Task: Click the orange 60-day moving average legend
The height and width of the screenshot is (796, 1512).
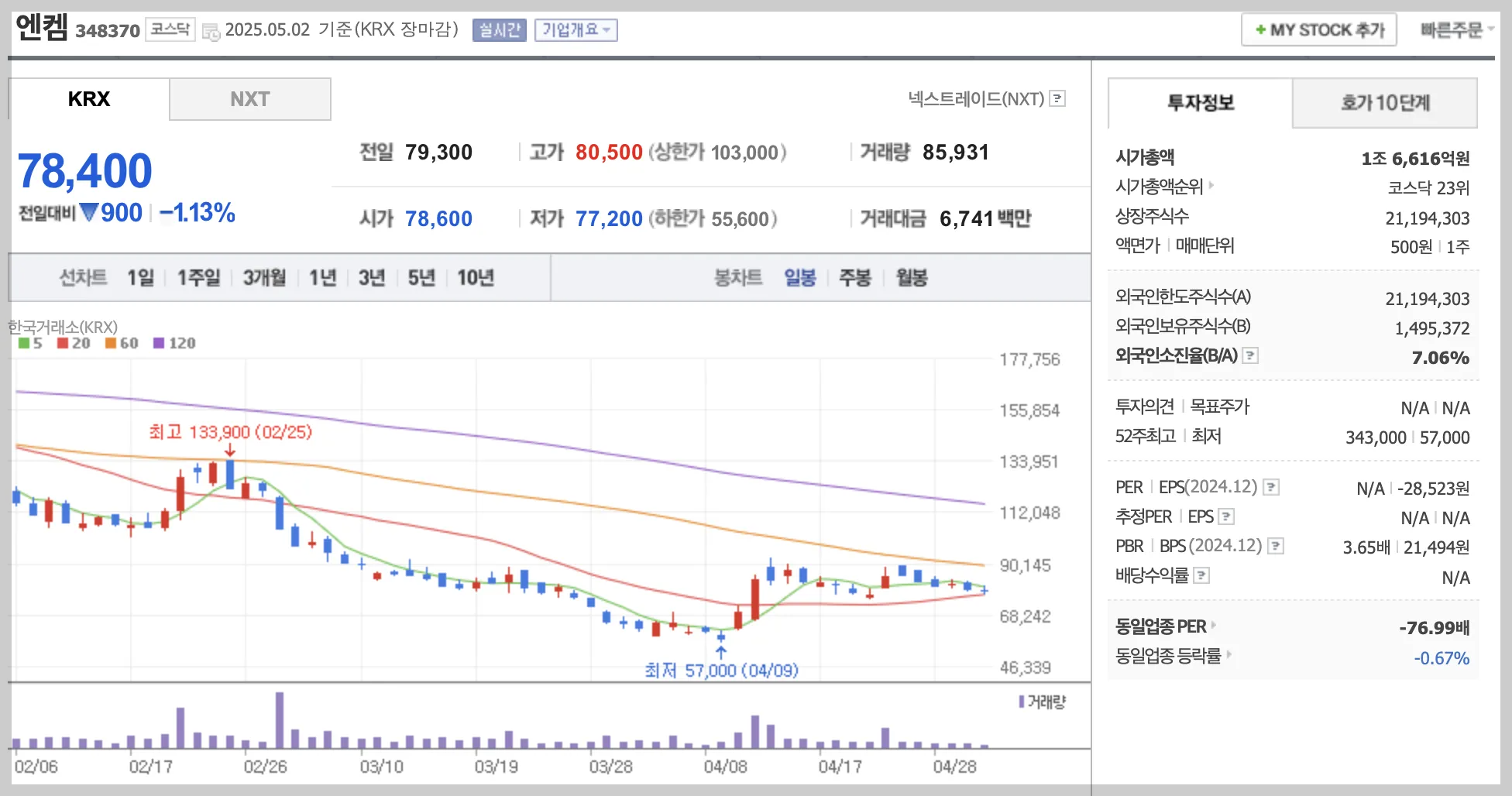Action: tap(122, 343)
